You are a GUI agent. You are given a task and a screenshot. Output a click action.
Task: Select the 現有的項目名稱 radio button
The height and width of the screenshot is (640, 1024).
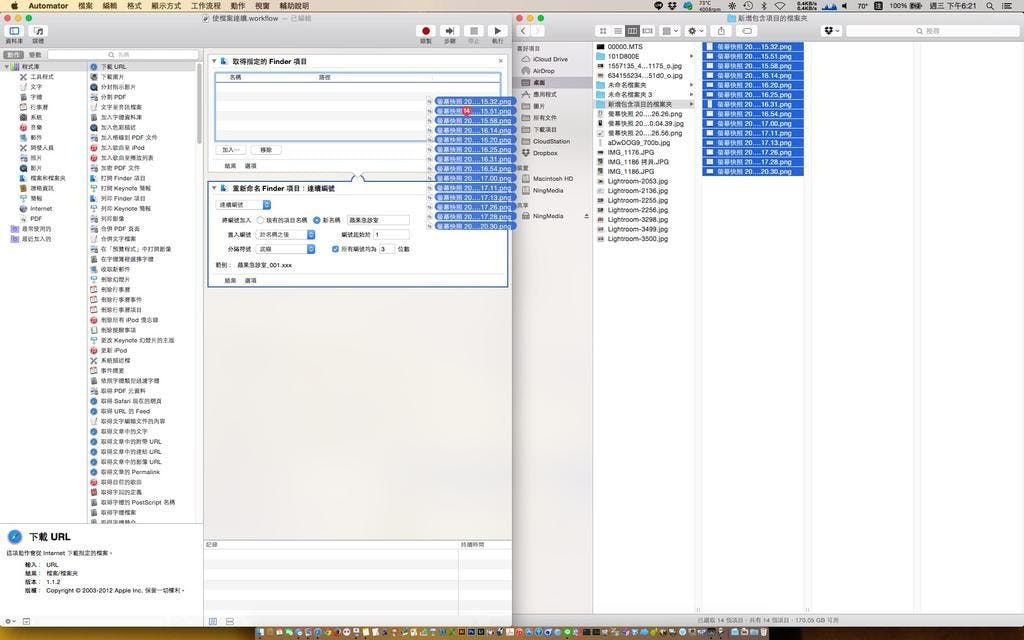click(261, 219)
